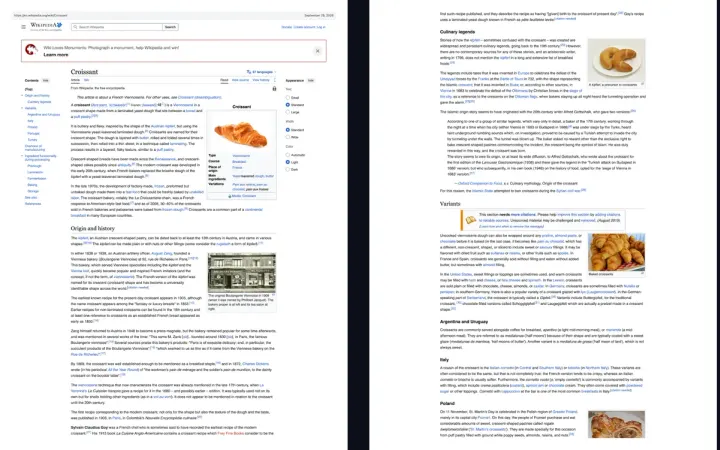Viewport: 720px width, 450px height.
Task: Open the kipferl on plate image
Action: click(x=616, y=61)
